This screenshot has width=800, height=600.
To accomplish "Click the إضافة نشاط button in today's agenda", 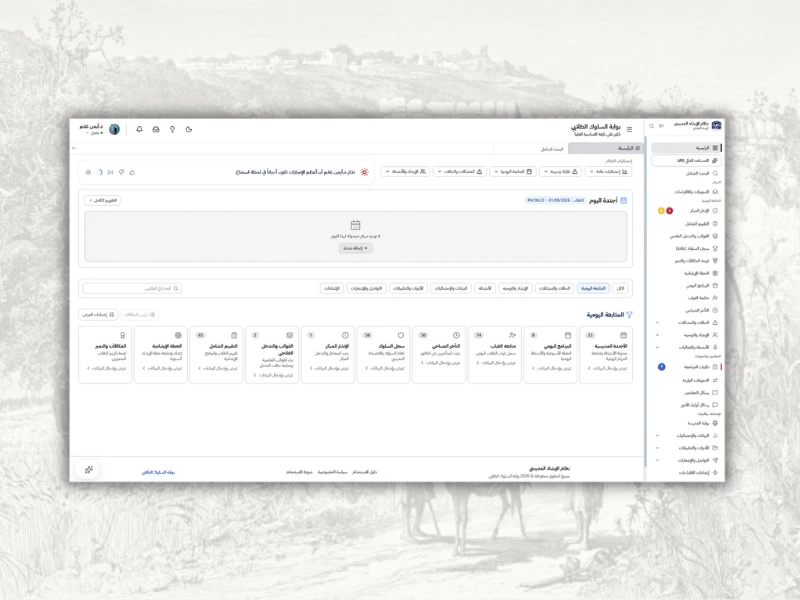I will pyautogui.click(x=356, y=248).
